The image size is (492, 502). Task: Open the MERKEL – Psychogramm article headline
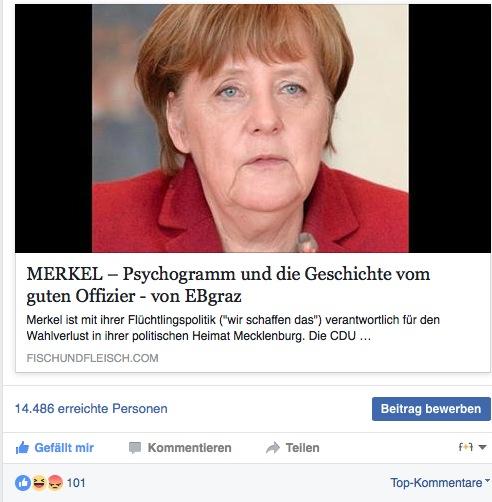228,285
